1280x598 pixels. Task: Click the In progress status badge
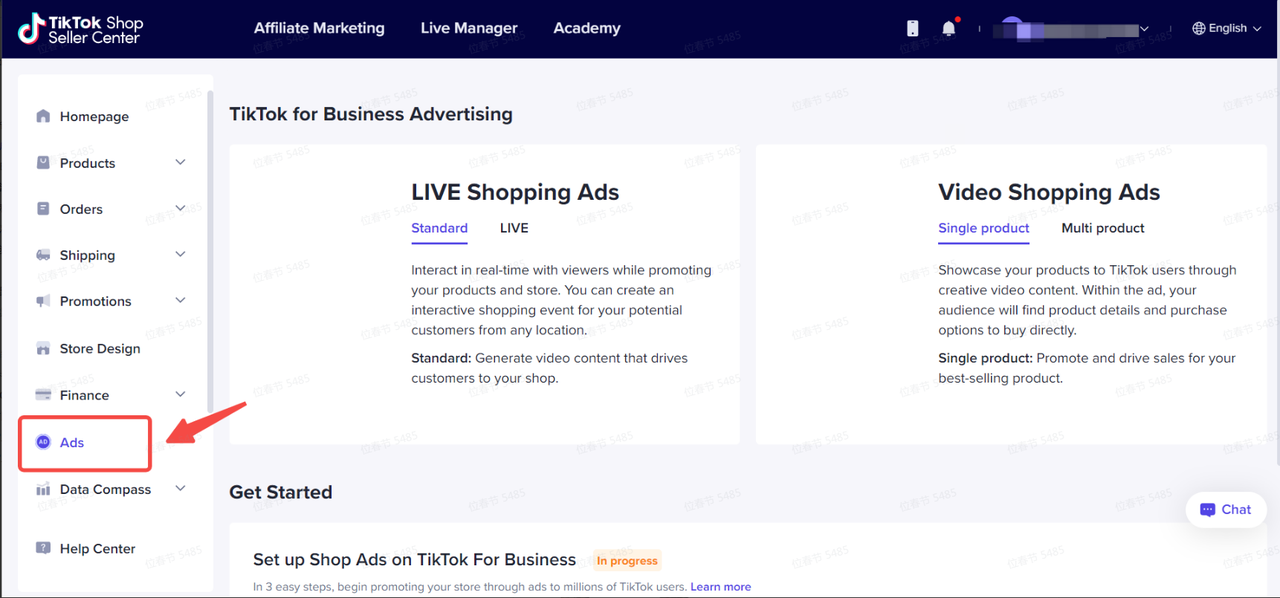627,560
